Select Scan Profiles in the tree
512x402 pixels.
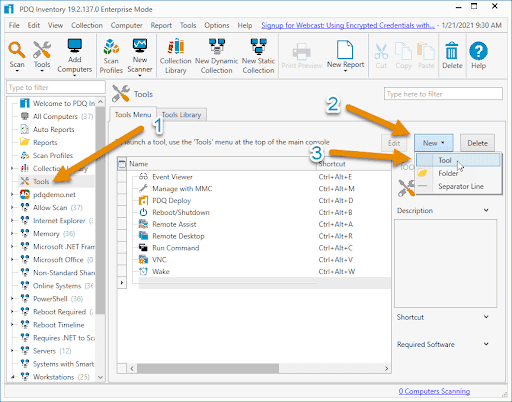pos(53,155)
